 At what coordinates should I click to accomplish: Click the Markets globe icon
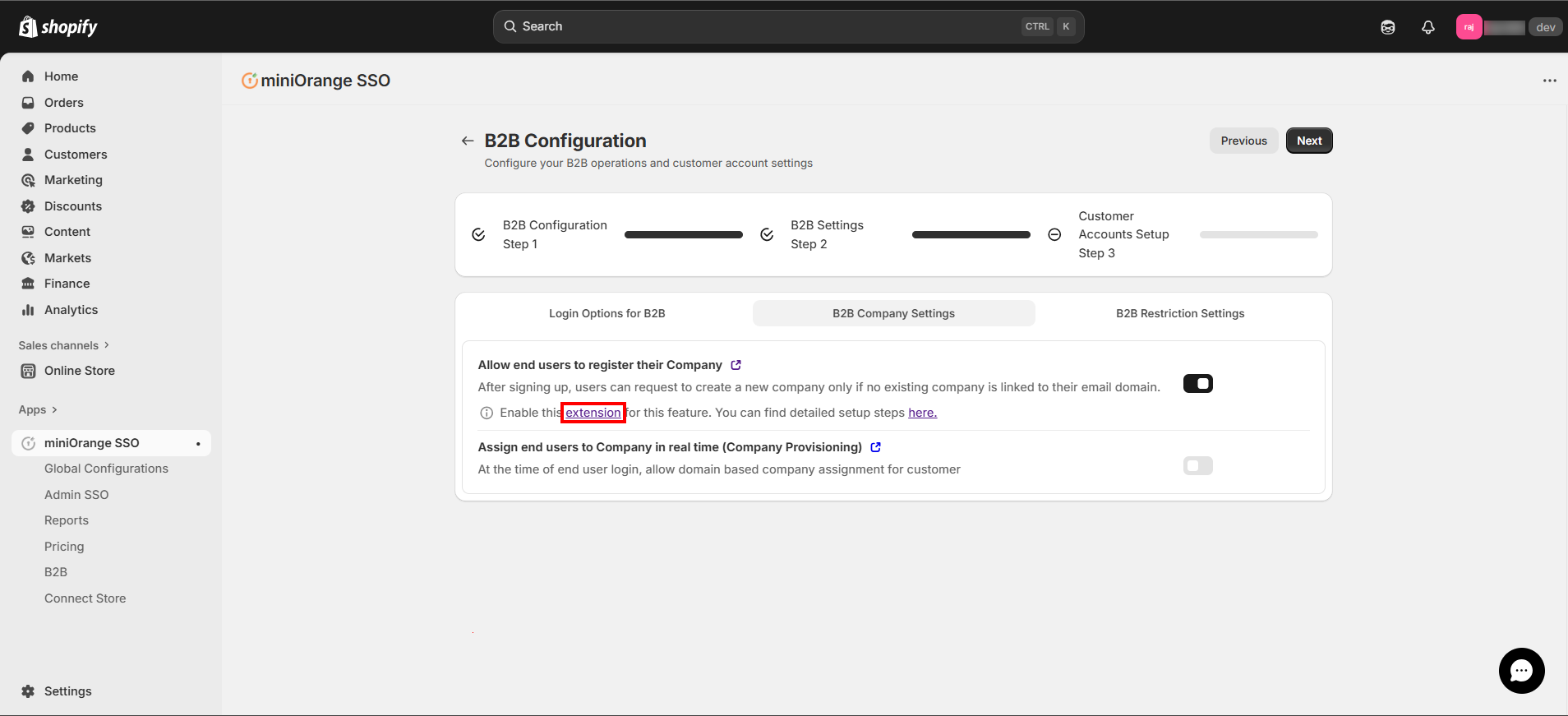tap(28, 258)
